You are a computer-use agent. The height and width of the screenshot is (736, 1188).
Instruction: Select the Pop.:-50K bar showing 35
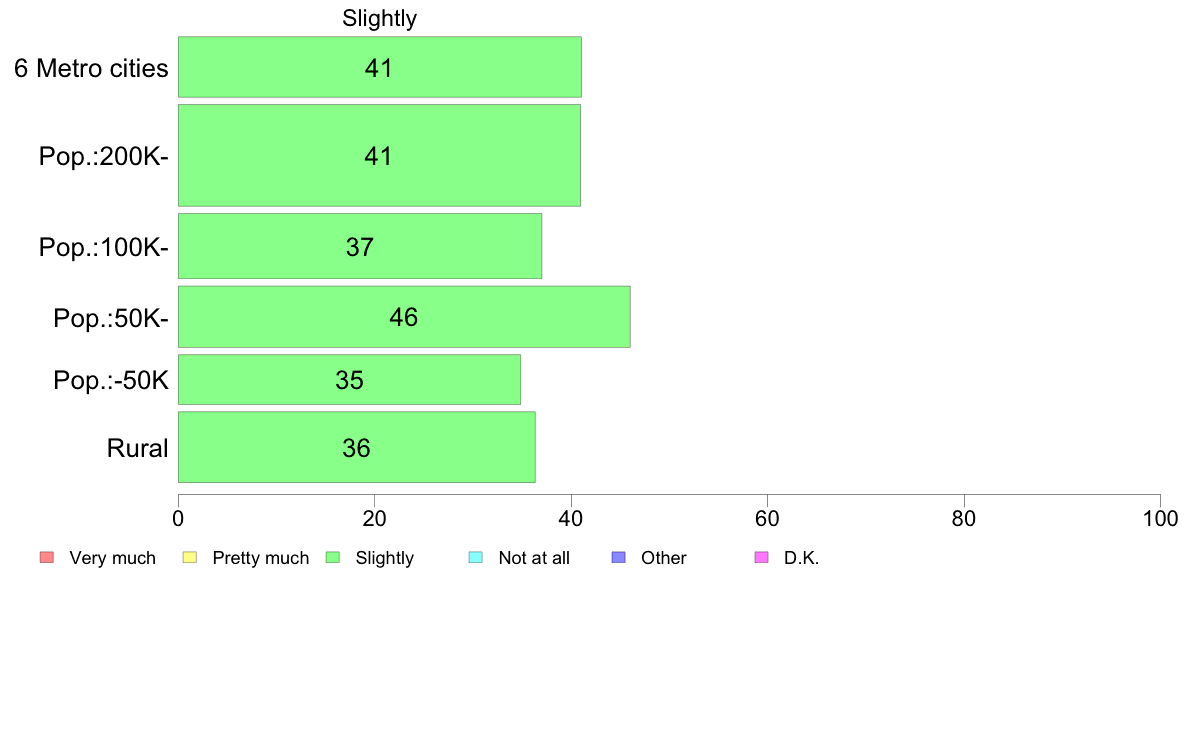[349, 380]
